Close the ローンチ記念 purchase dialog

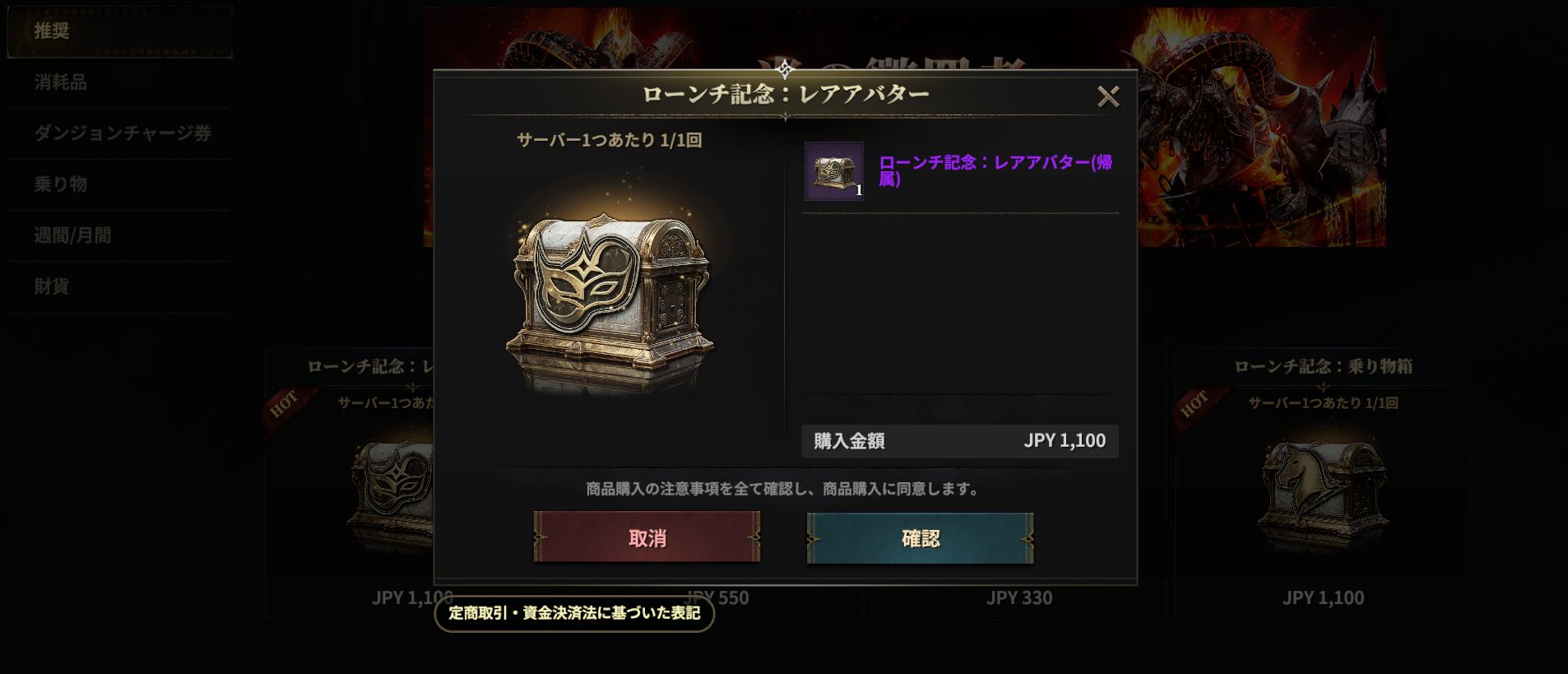pos(1108,97)
